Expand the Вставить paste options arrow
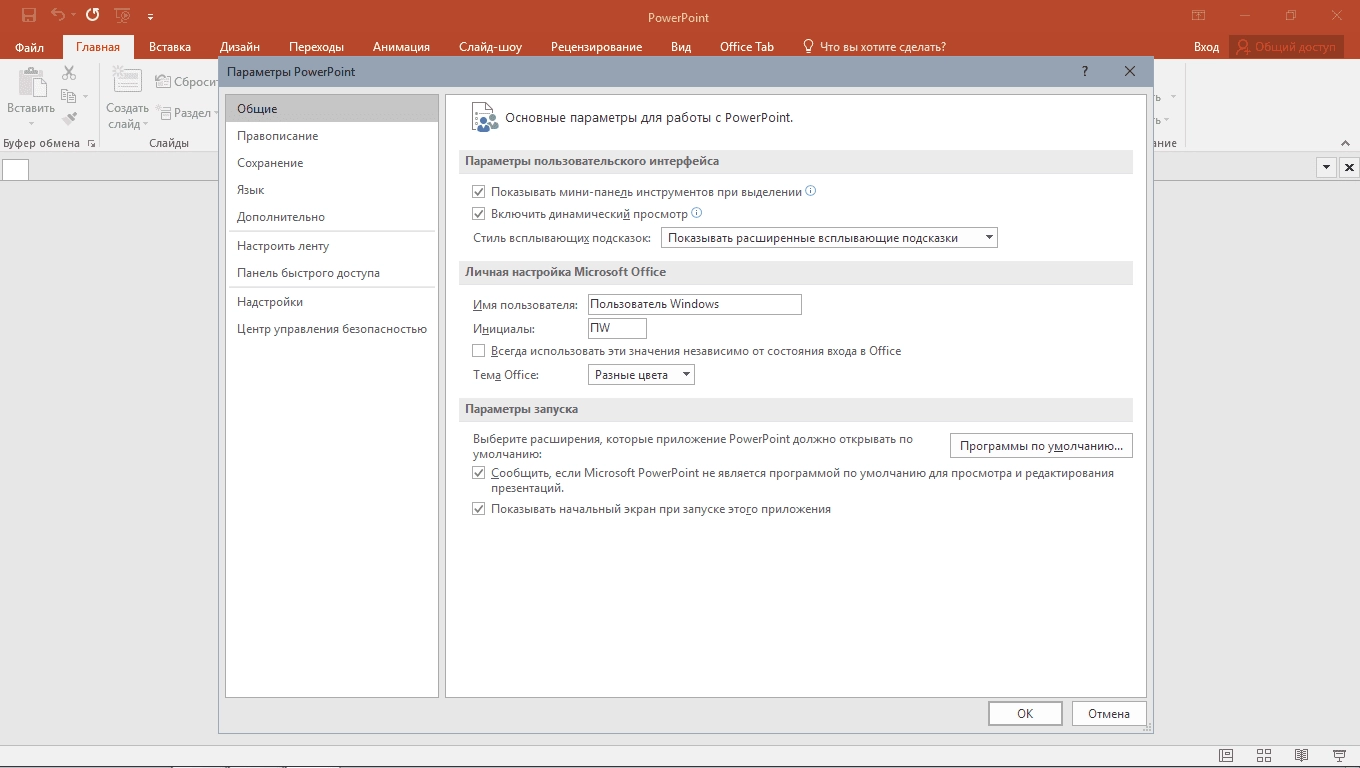1360x768 pixels. pos(31,124)
